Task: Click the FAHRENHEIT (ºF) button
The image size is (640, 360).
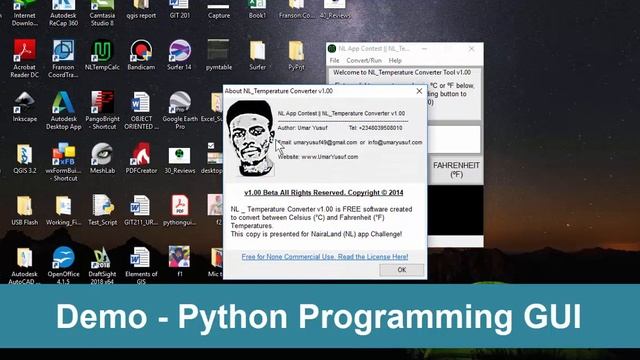Action: point(456,170)
